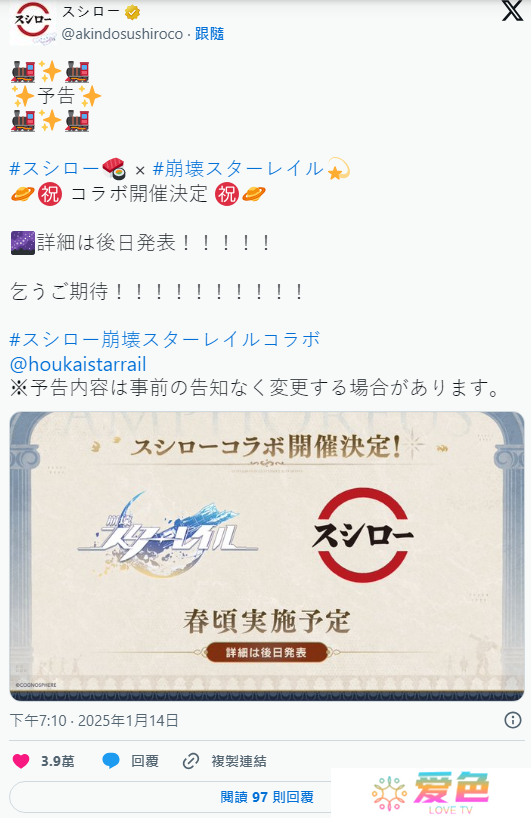The width and height of the screenshot is (531, 818).
Task: Click the blue reply bubble icon
Action: pyautogui.click(x=111, y=761)
